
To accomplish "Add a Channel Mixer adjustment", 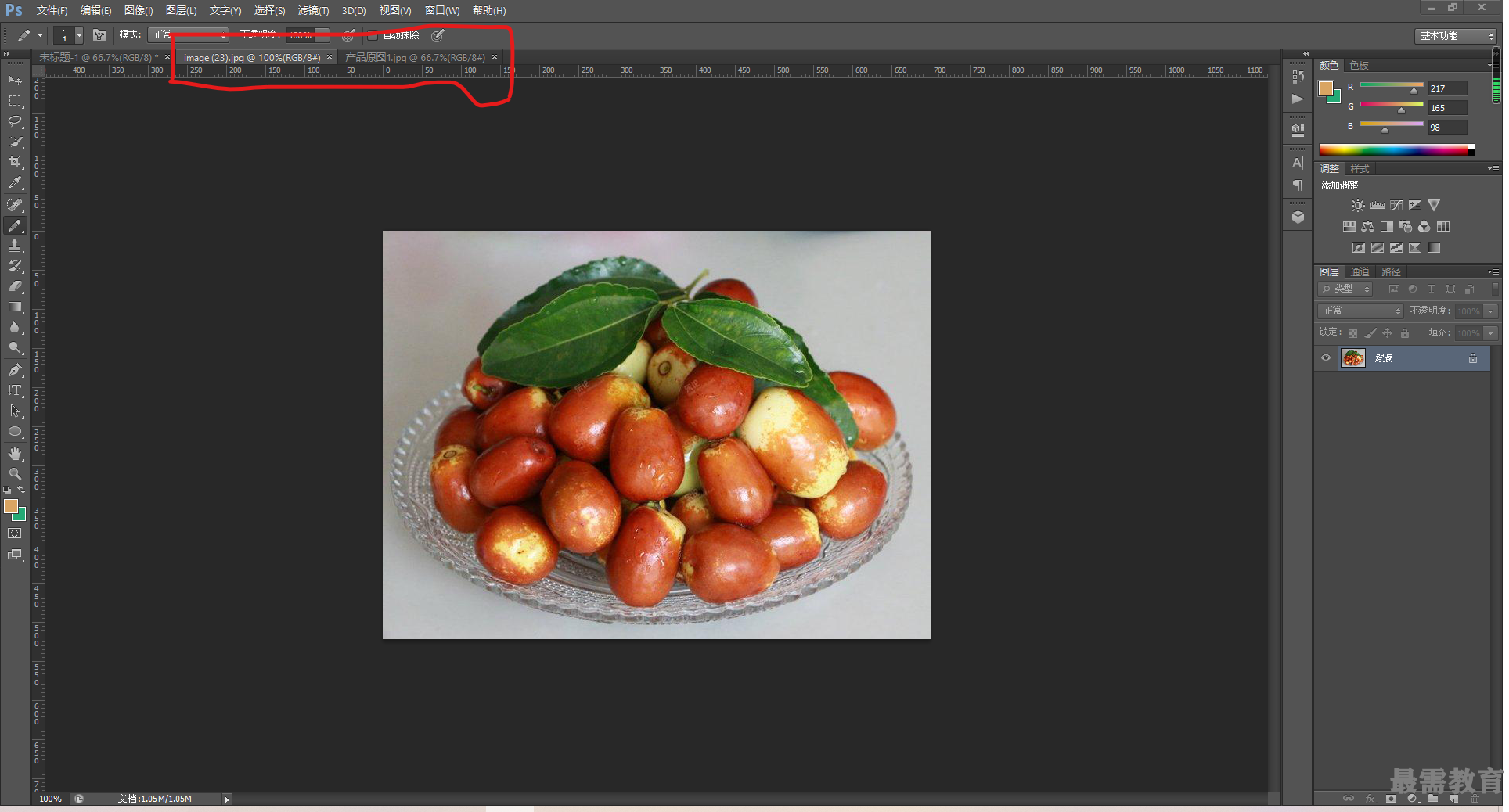I will click(x=1424, y=227).
